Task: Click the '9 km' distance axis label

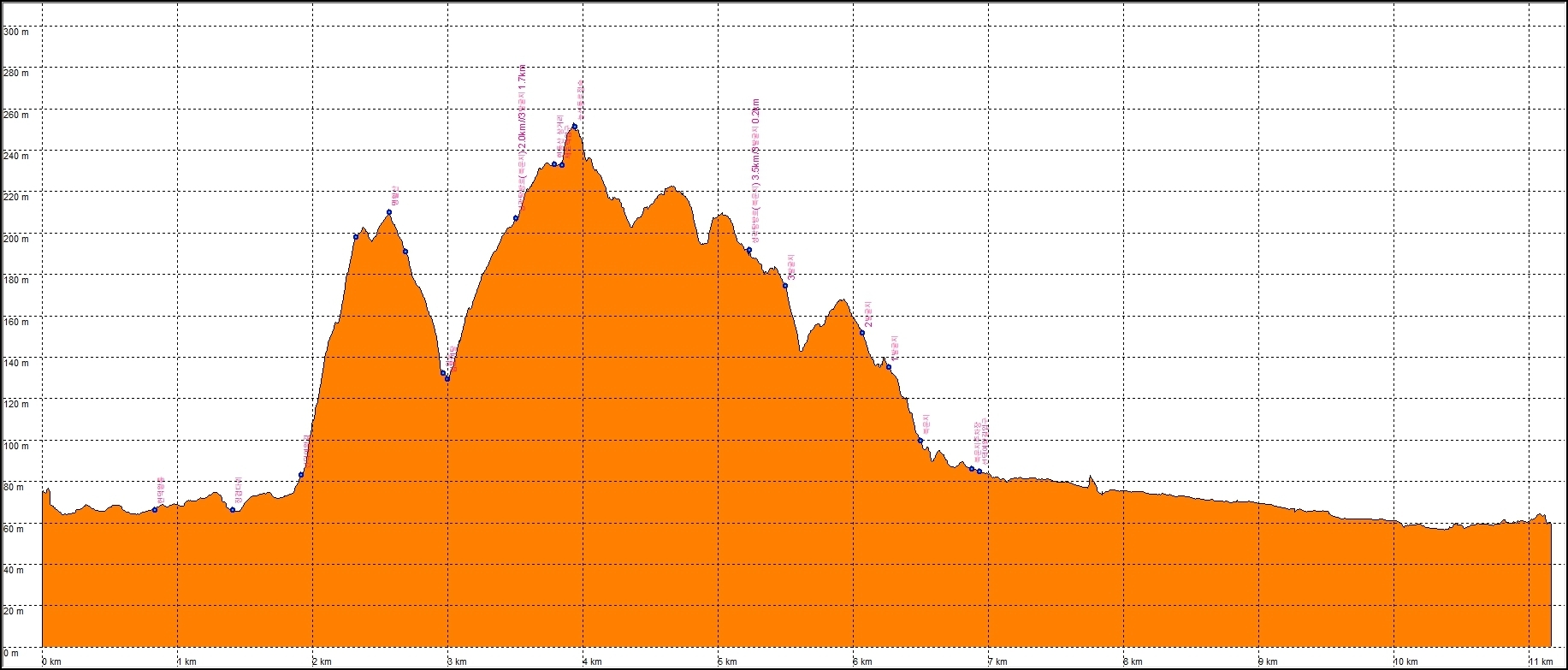Action: coord(1269,661)
